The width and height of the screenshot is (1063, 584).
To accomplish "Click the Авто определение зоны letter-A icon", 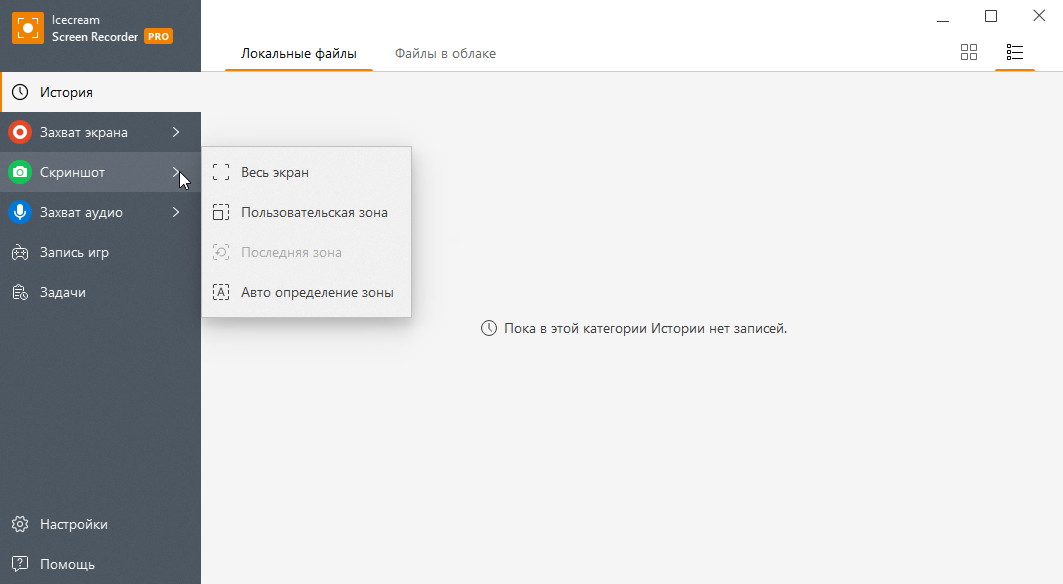I will click(x=221, y=292).
